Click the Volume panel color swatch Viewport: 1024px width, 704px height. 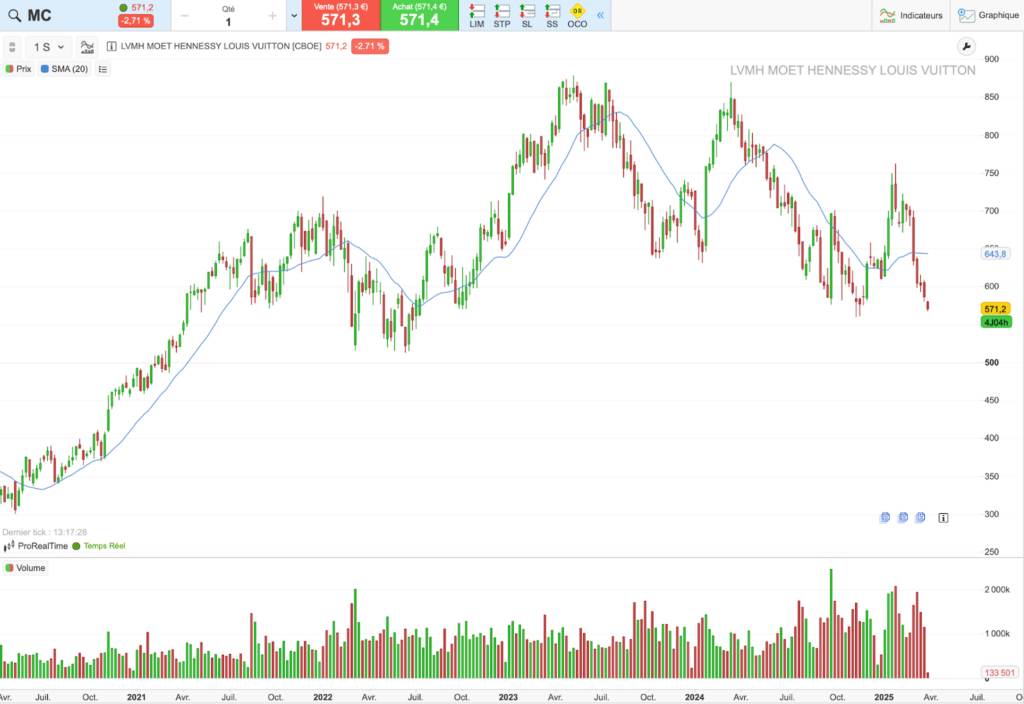(9, 568)
